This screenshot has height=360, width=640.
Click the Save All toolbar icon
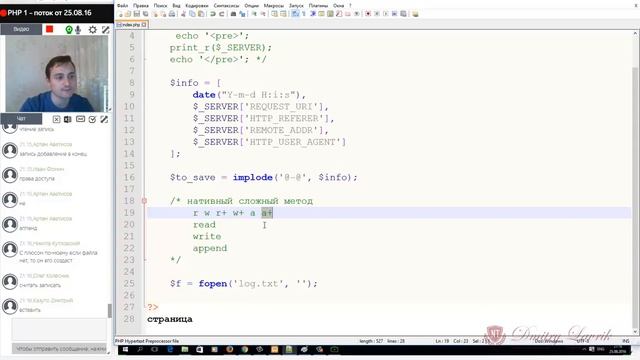145,14
